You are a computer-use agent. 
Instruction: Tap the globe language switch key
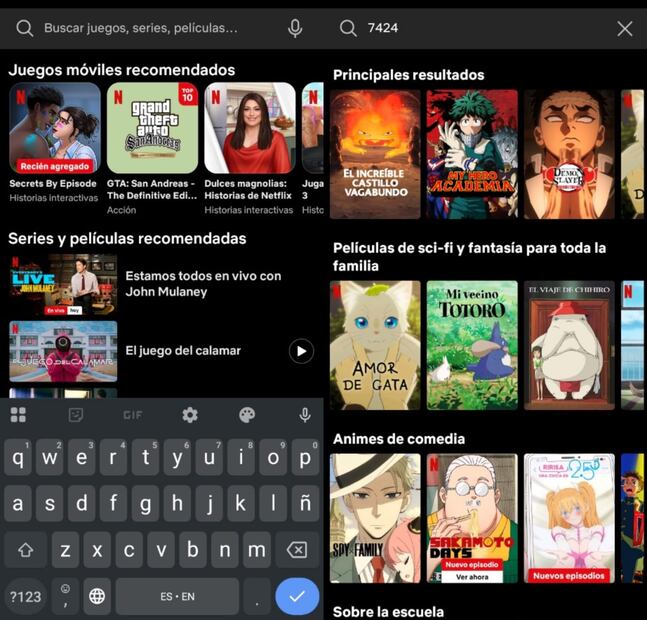point(97,596)
